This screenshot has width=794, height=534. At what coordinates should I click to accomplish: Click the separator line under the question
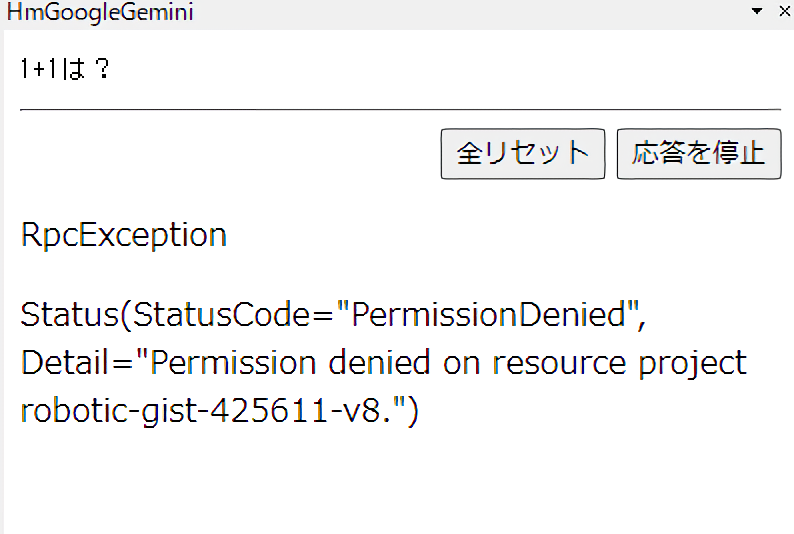click(x=400, y=109)
